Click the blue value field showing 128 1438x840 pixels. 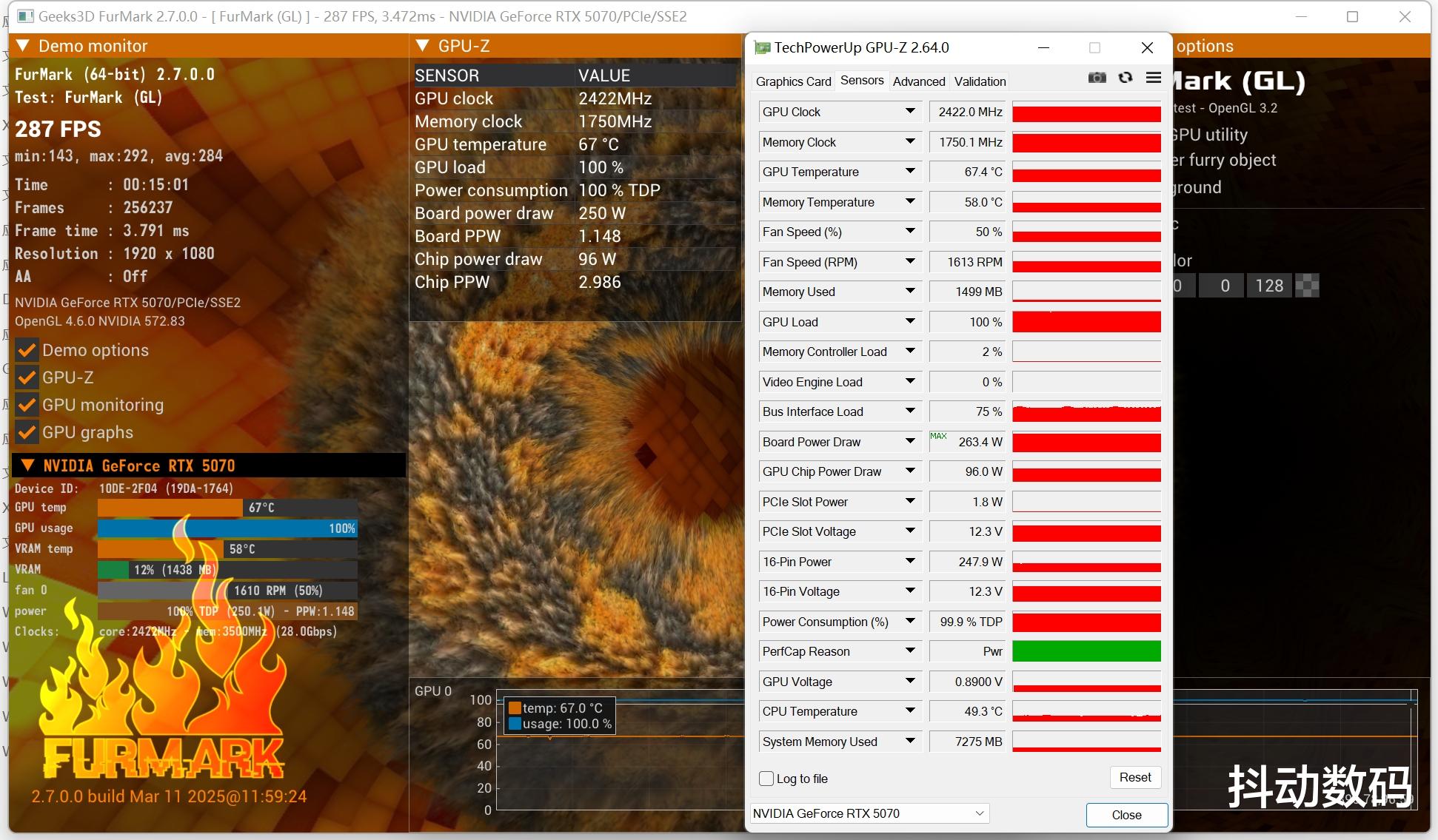[1268, 286]
